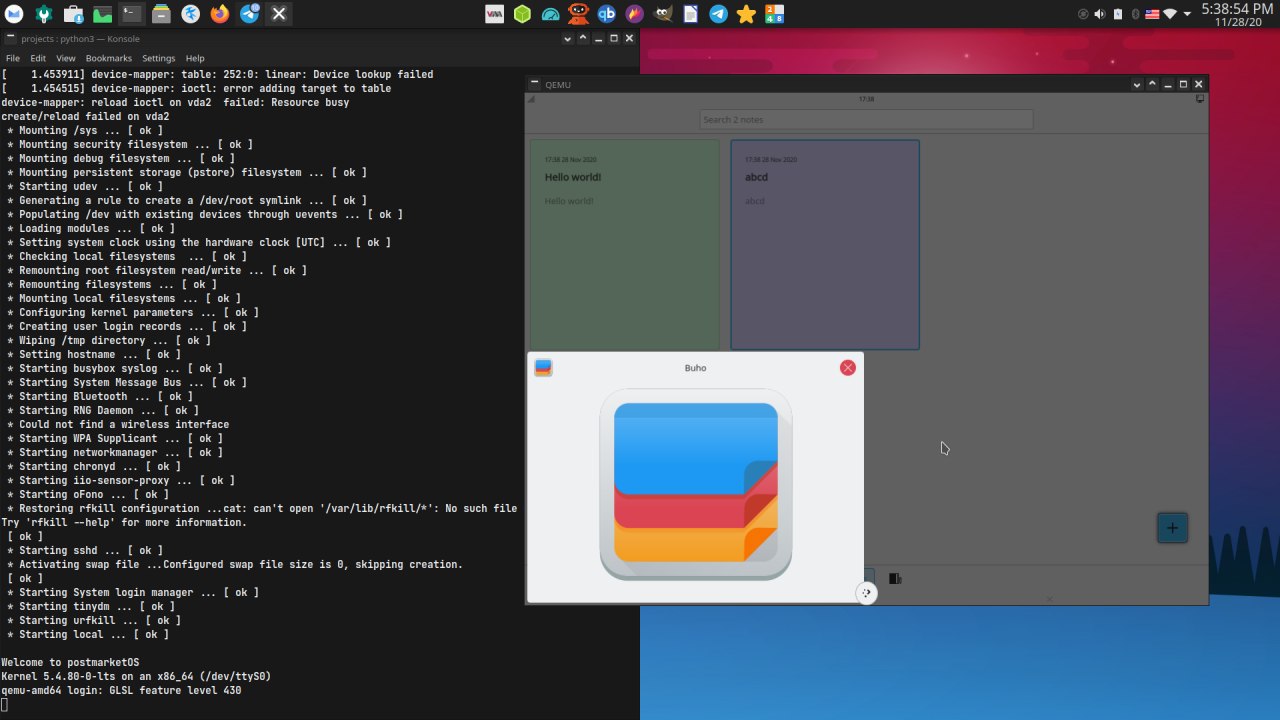Select the Konsole terminal taskbar icon
Screen dimensions: 1280x720
coord(132,14)
